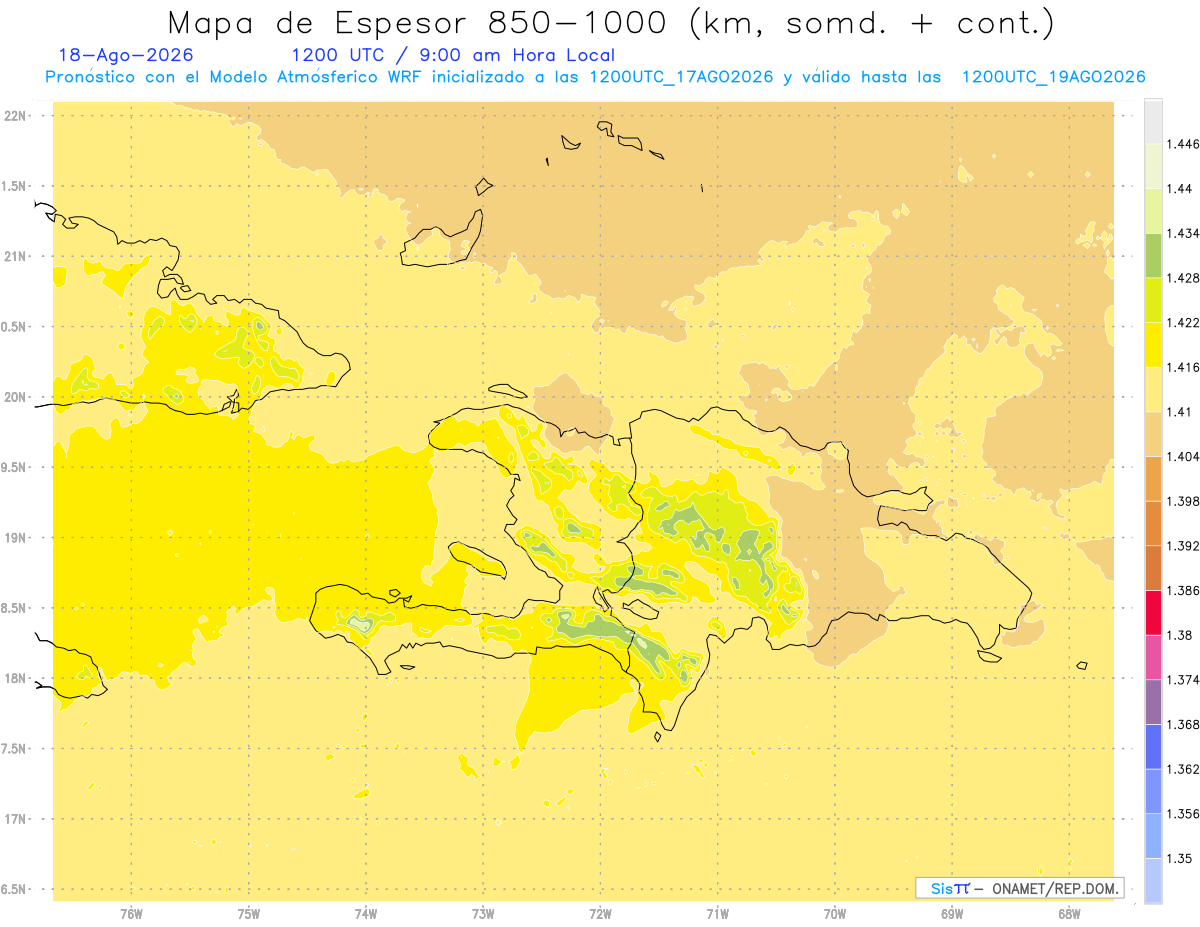This screenshot has height=927, width=1200.
Task: Click the pink legend band between 1.374 and 1.38
Action: (1153, 658)
